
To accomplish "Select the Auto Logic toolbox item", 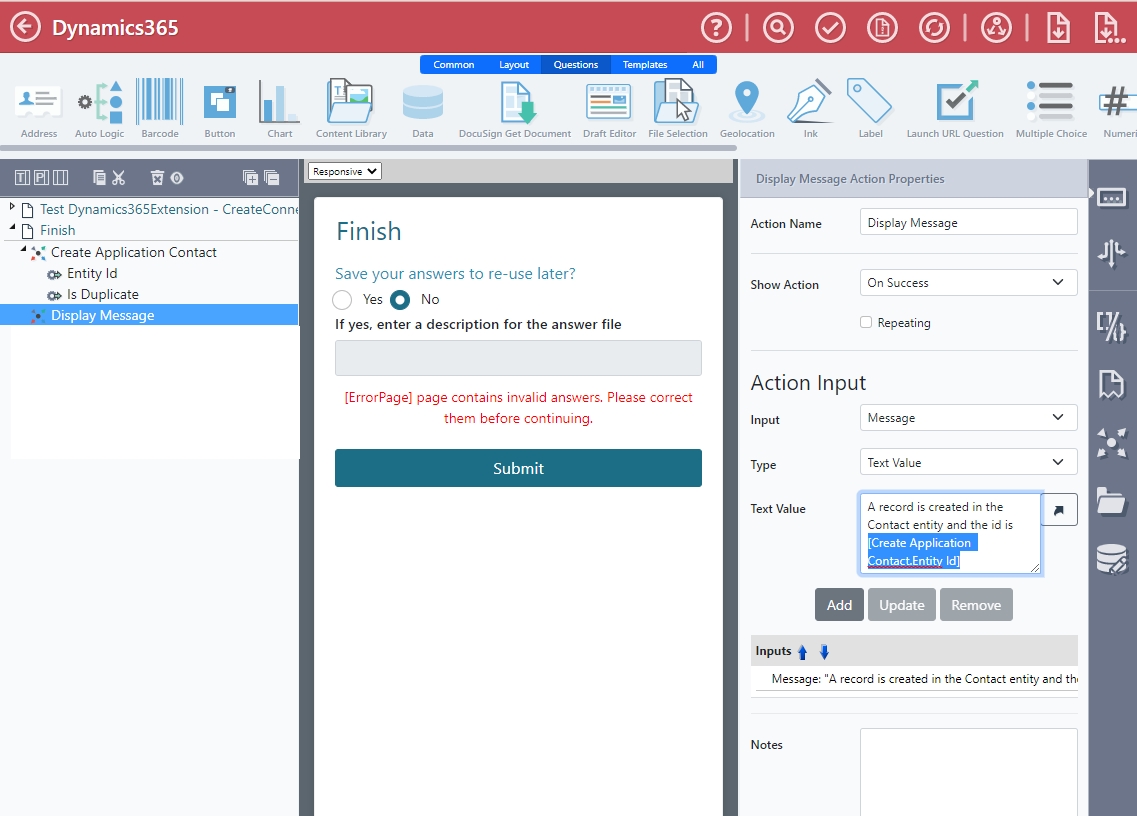I will (x=99, y=109).
